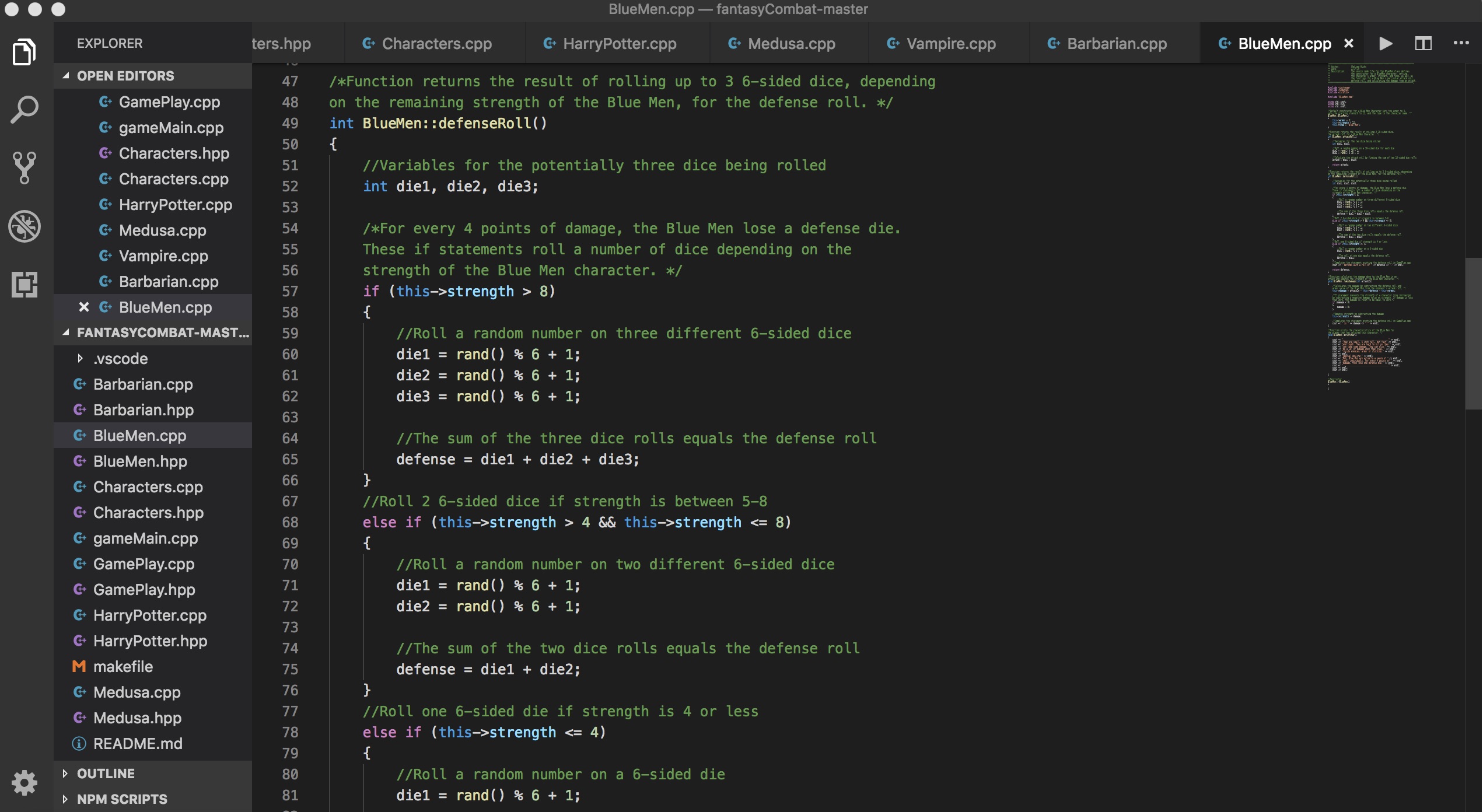
Task: Split the editor with the split icon
Action: point(1423,44)
